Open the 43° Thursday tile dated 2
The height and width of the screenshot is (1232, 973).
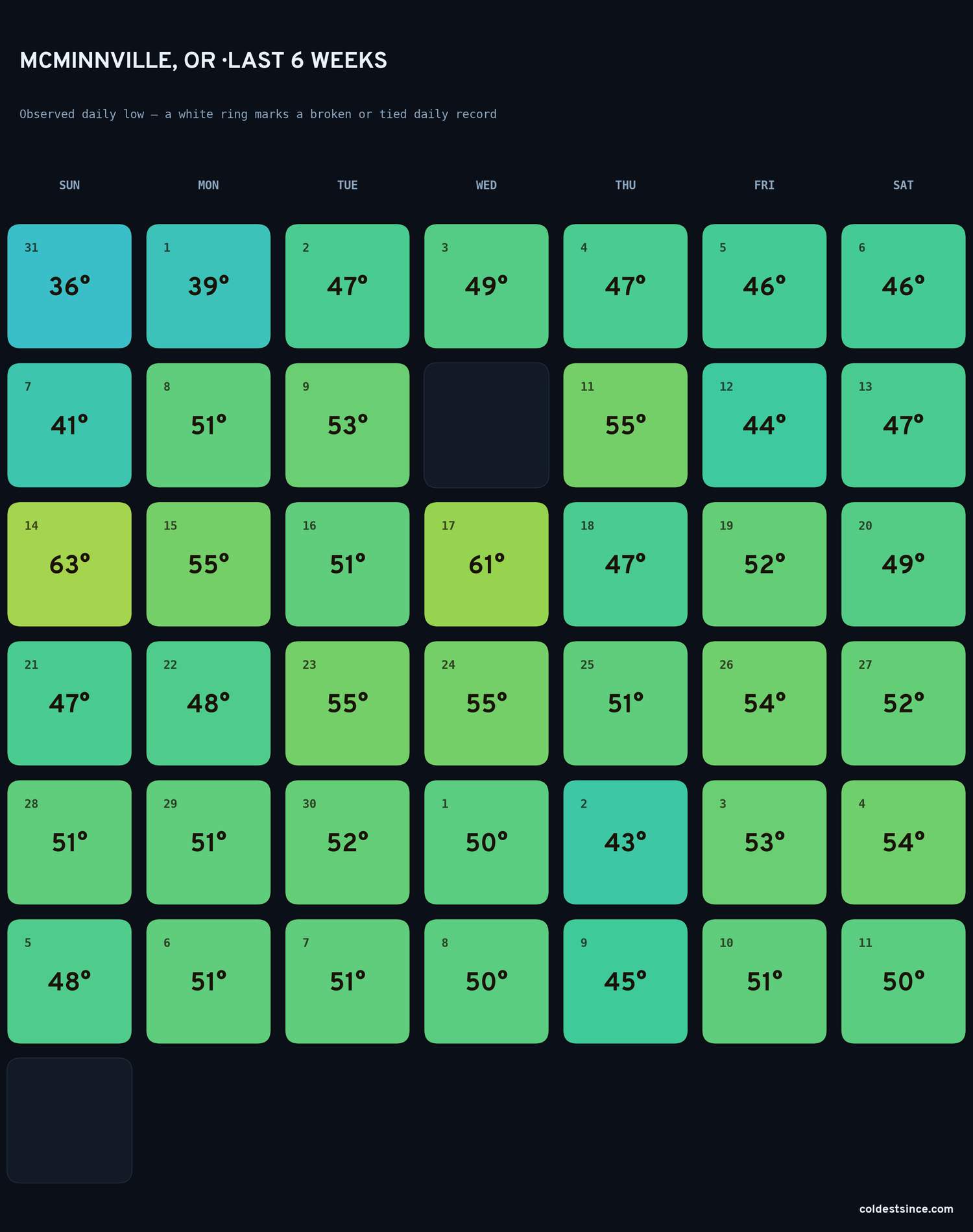[x=625, y=842]
